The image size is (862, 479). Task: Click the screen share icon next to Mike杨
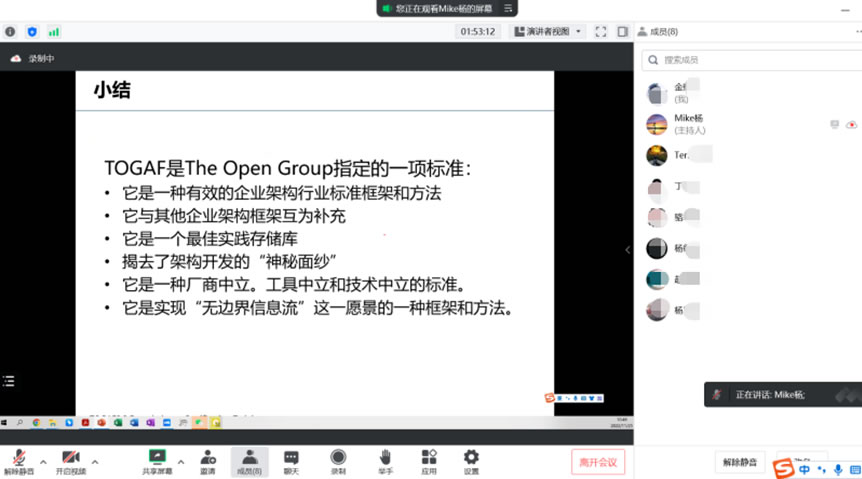click(835, 125)
